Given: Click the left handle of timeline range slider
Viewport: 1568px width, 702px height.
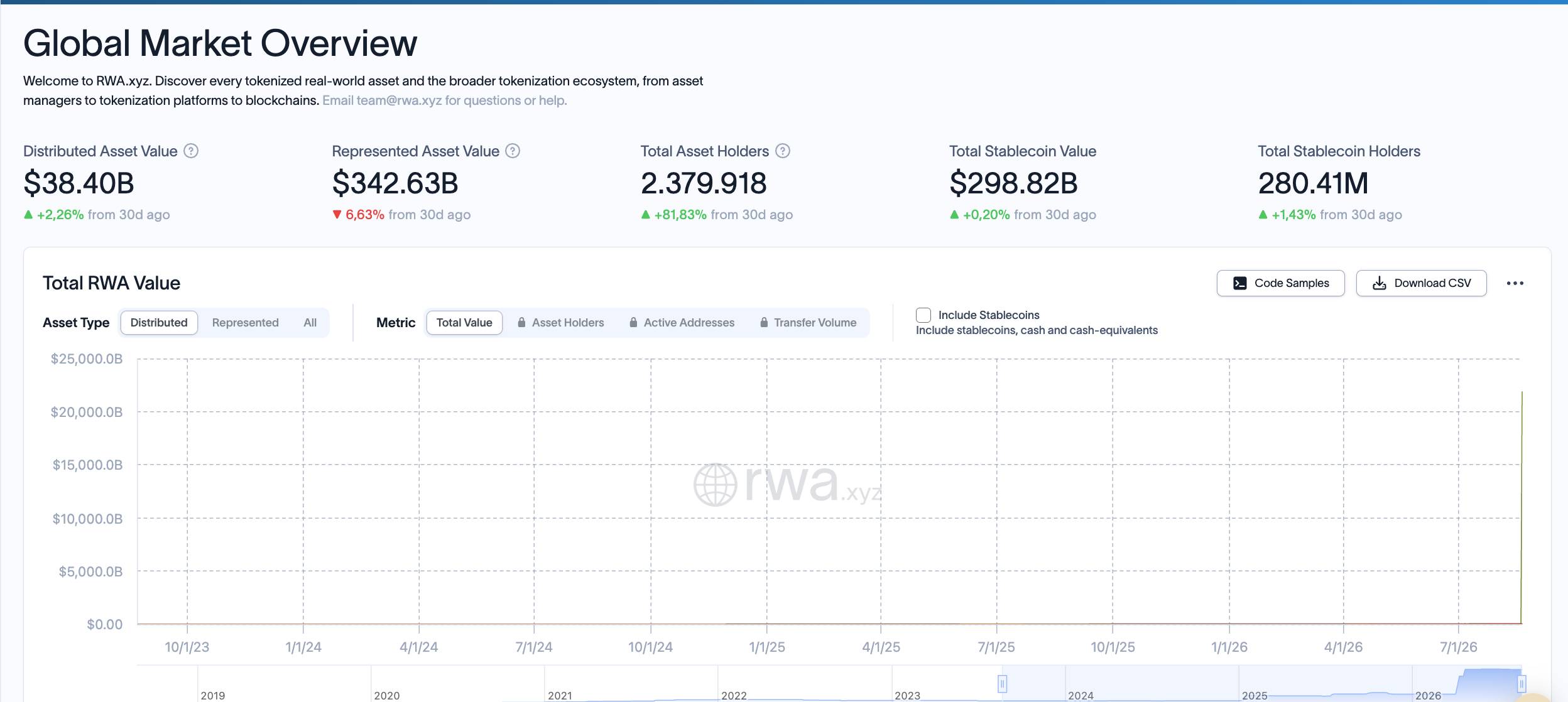Looking at the screenshot, I should tap(1003, 684).
